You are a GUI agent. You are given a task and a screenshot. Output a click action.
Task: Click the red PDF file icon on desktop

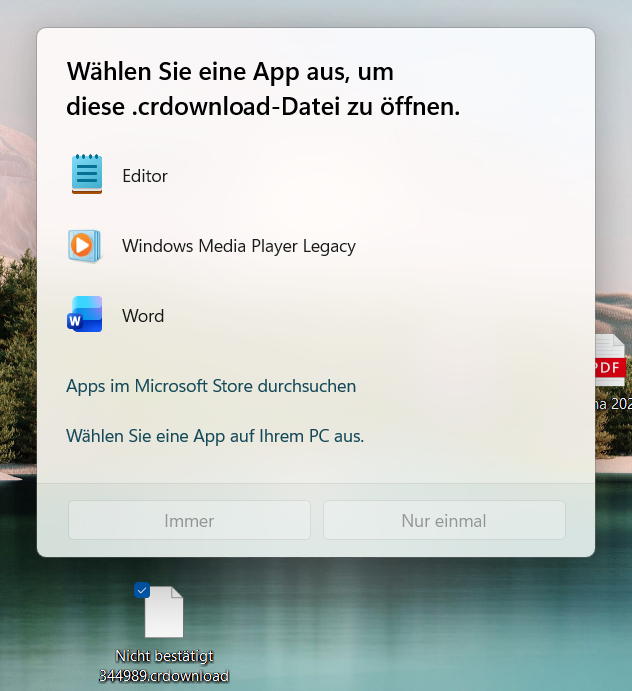click(610, 361)
